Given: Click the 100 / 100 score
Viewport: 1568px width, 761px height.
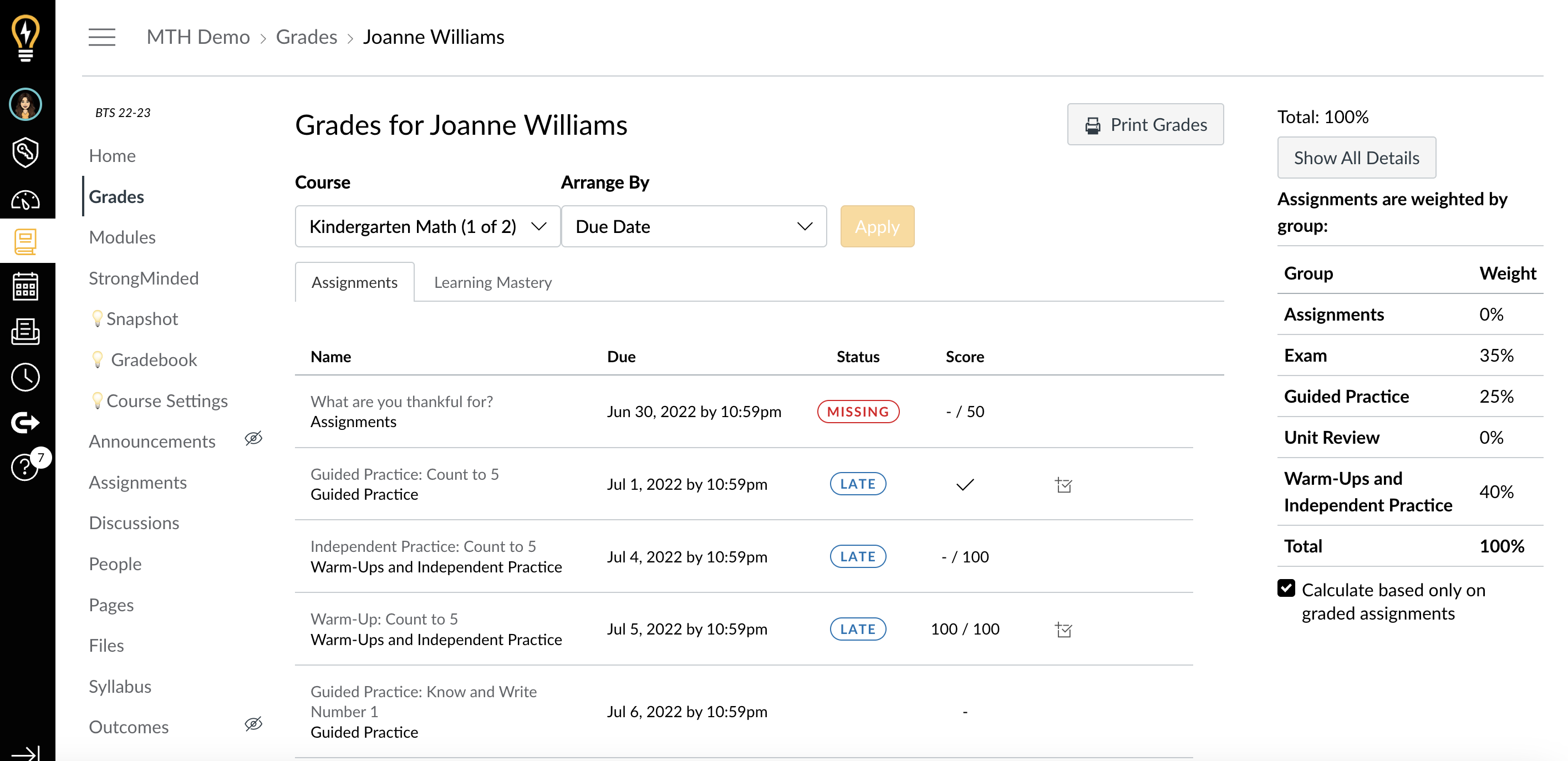Looking at the screenshot, I should point(965,629).
